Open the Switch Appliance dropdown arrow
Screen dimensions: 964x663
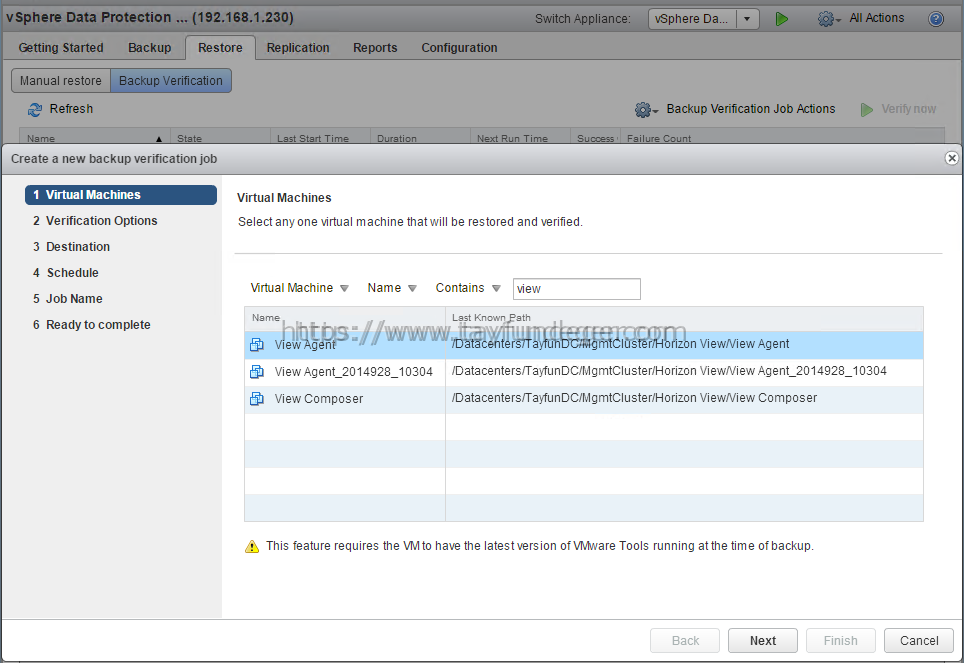pos(747,19)
